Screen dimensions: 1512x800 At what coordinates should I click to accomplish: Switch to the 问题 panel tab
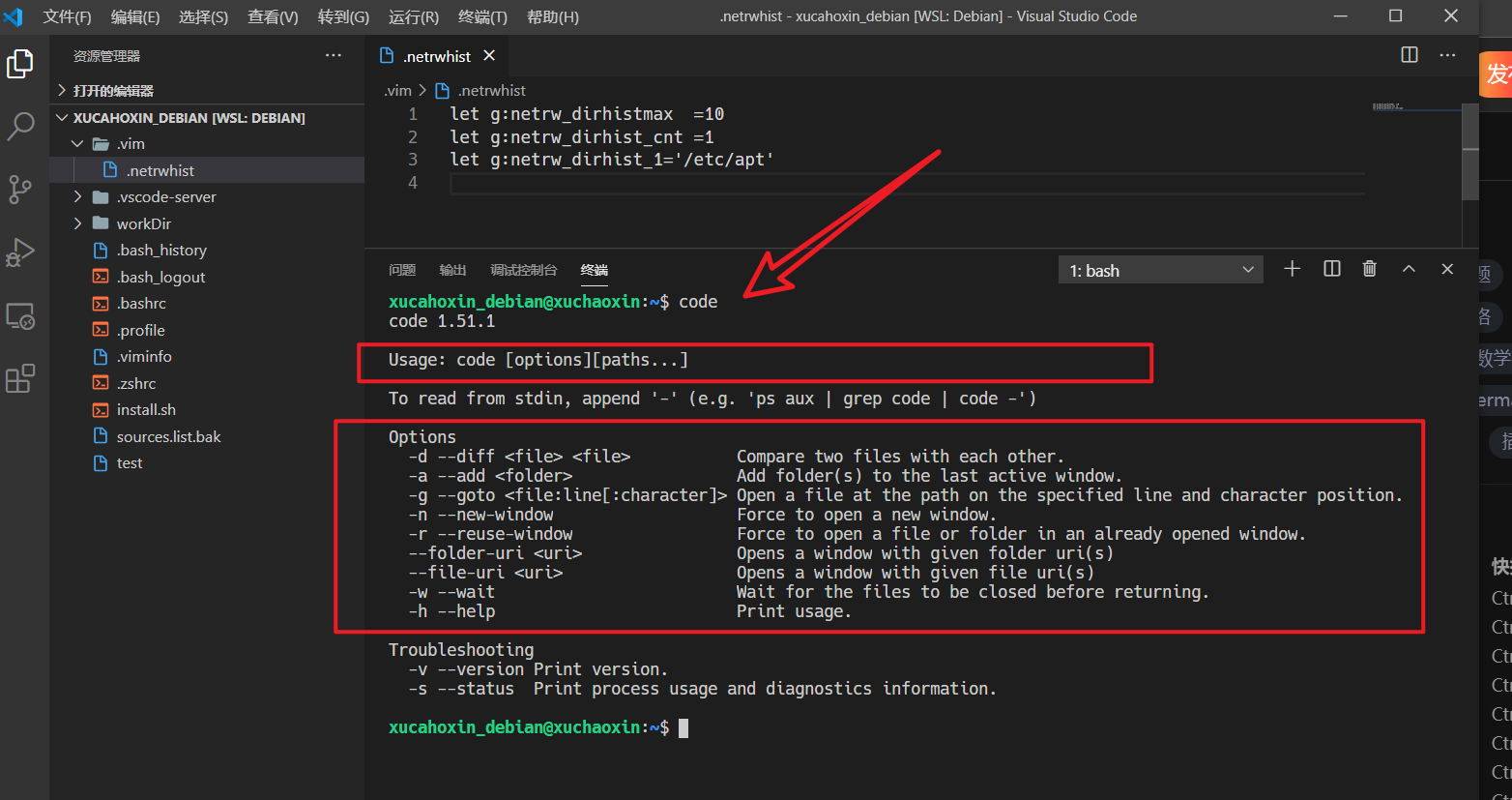click(x=402, y=270)
